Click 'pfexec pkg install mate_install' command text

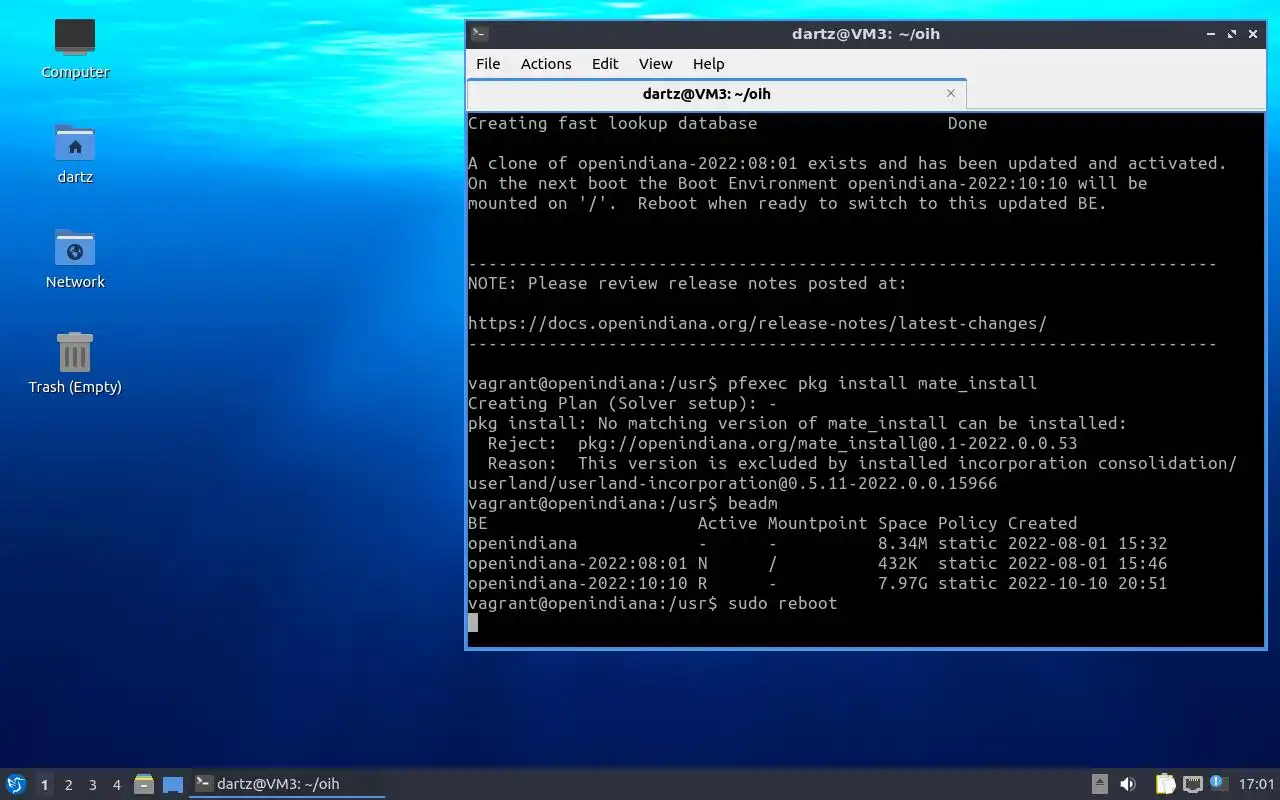tap(882, 383)
